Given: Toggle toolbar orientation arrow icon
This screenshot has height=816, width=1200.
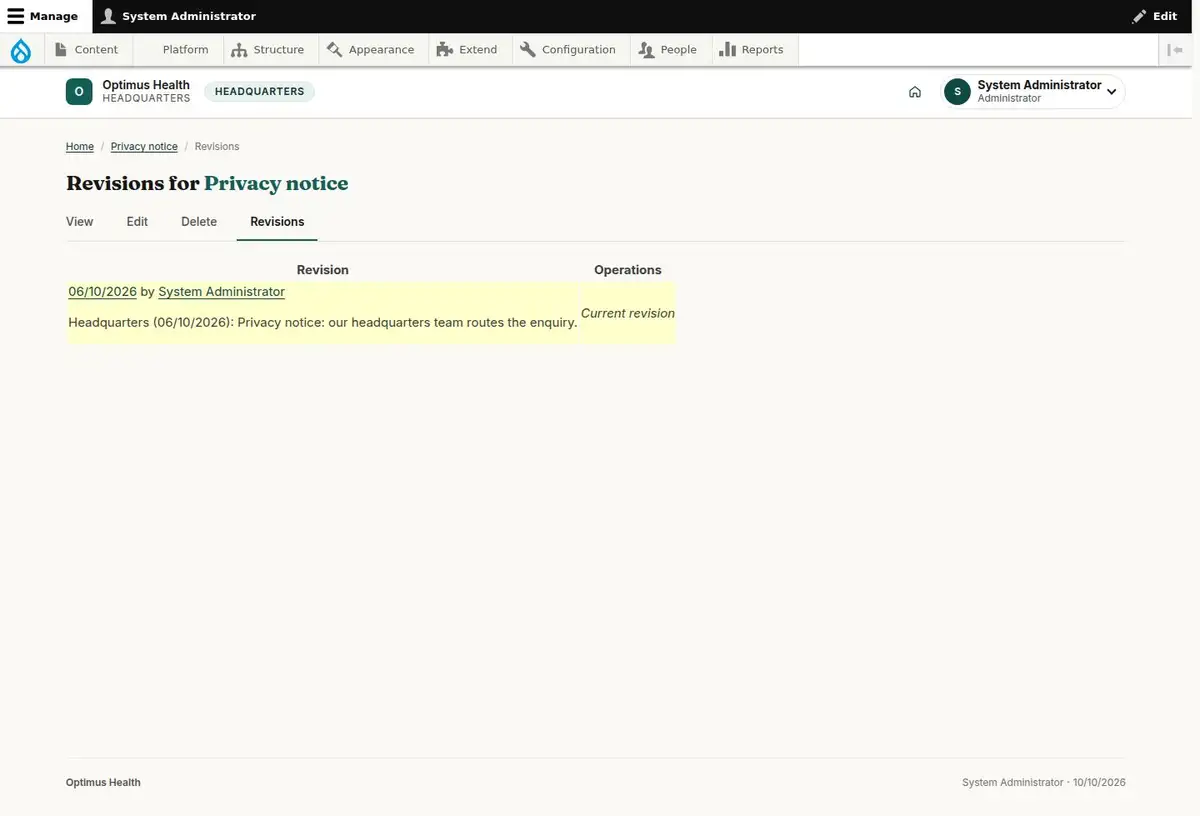Looking at the screenshot, I should point(1176,50).
